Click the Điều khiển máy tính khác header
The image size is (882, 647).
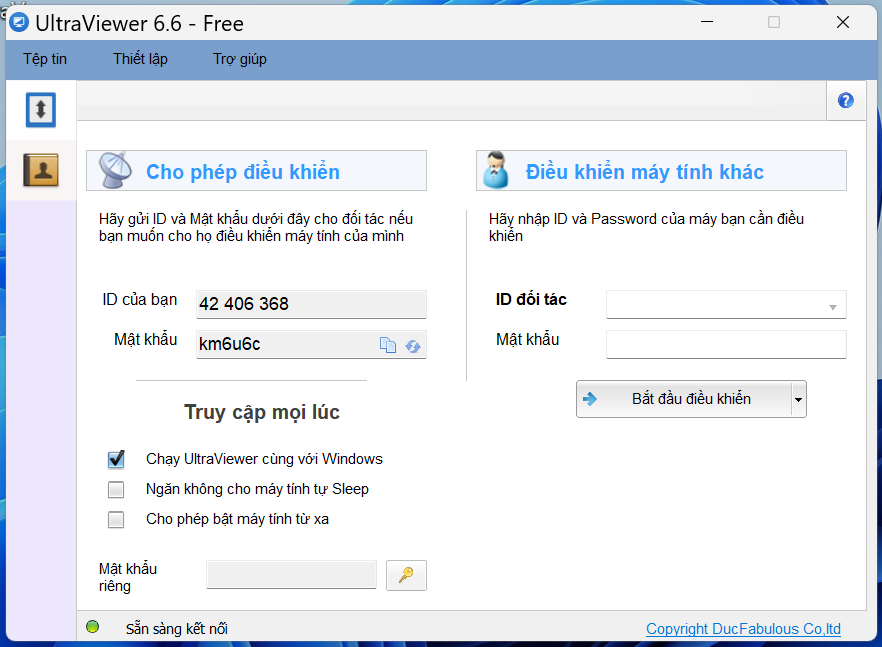tap(661, 170)
